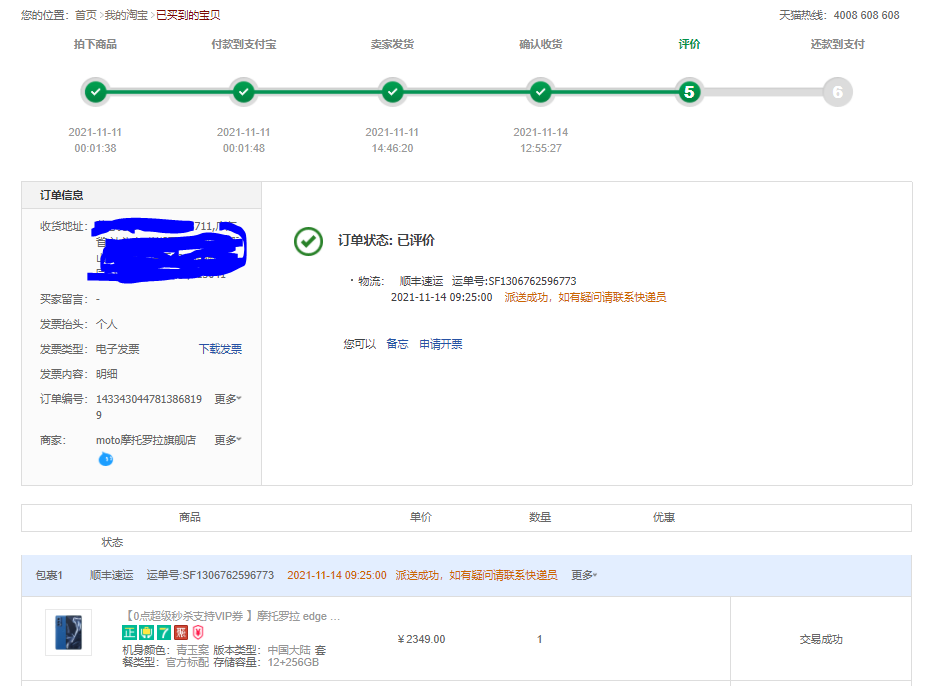This screenshot has width=933, height=686.
Task: Click step one 拍下商品 check circle
Action: 95,92
